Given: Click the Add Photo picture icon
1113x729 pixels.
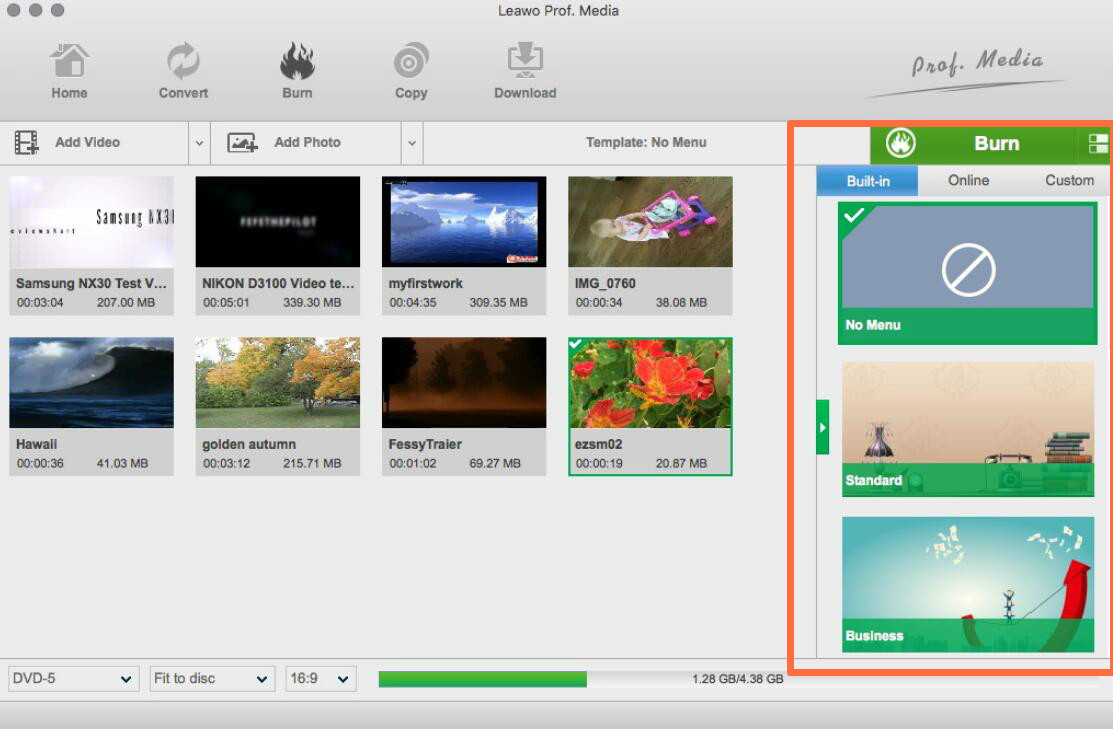Looking at the screenshot, I should point(243,143).
